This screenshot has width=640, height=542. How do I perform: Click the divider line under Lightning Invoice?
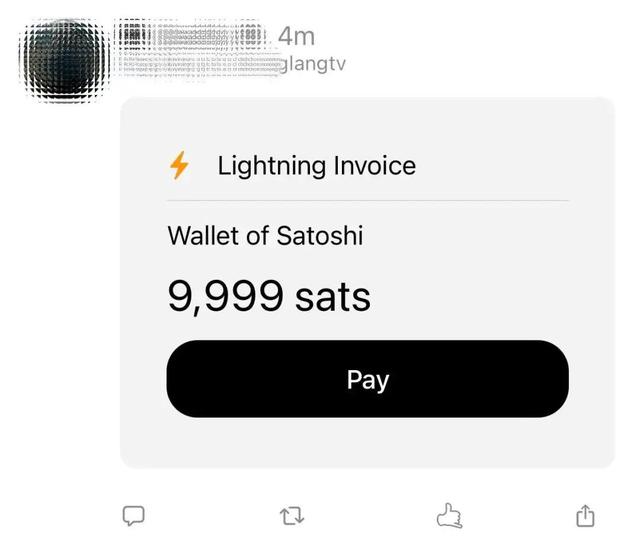click(x=368, y=200)
